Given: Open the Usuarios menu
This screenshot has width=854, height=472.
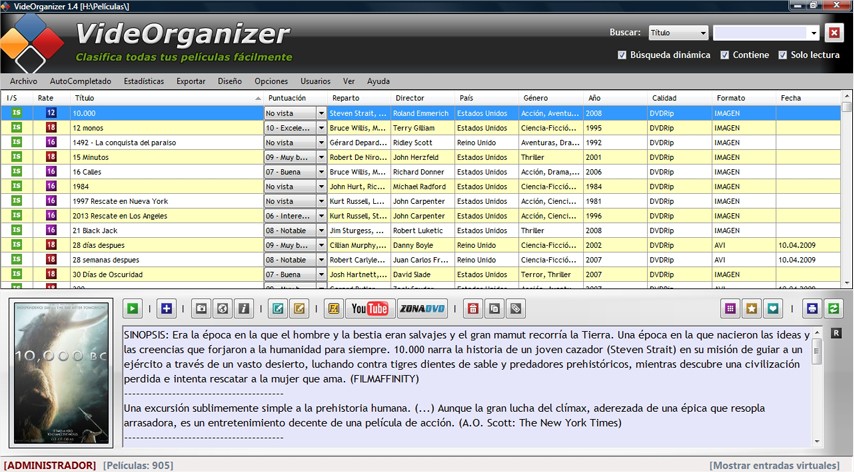Looking at the screenshot, I should pyautogui.click(x=315, y=81).
